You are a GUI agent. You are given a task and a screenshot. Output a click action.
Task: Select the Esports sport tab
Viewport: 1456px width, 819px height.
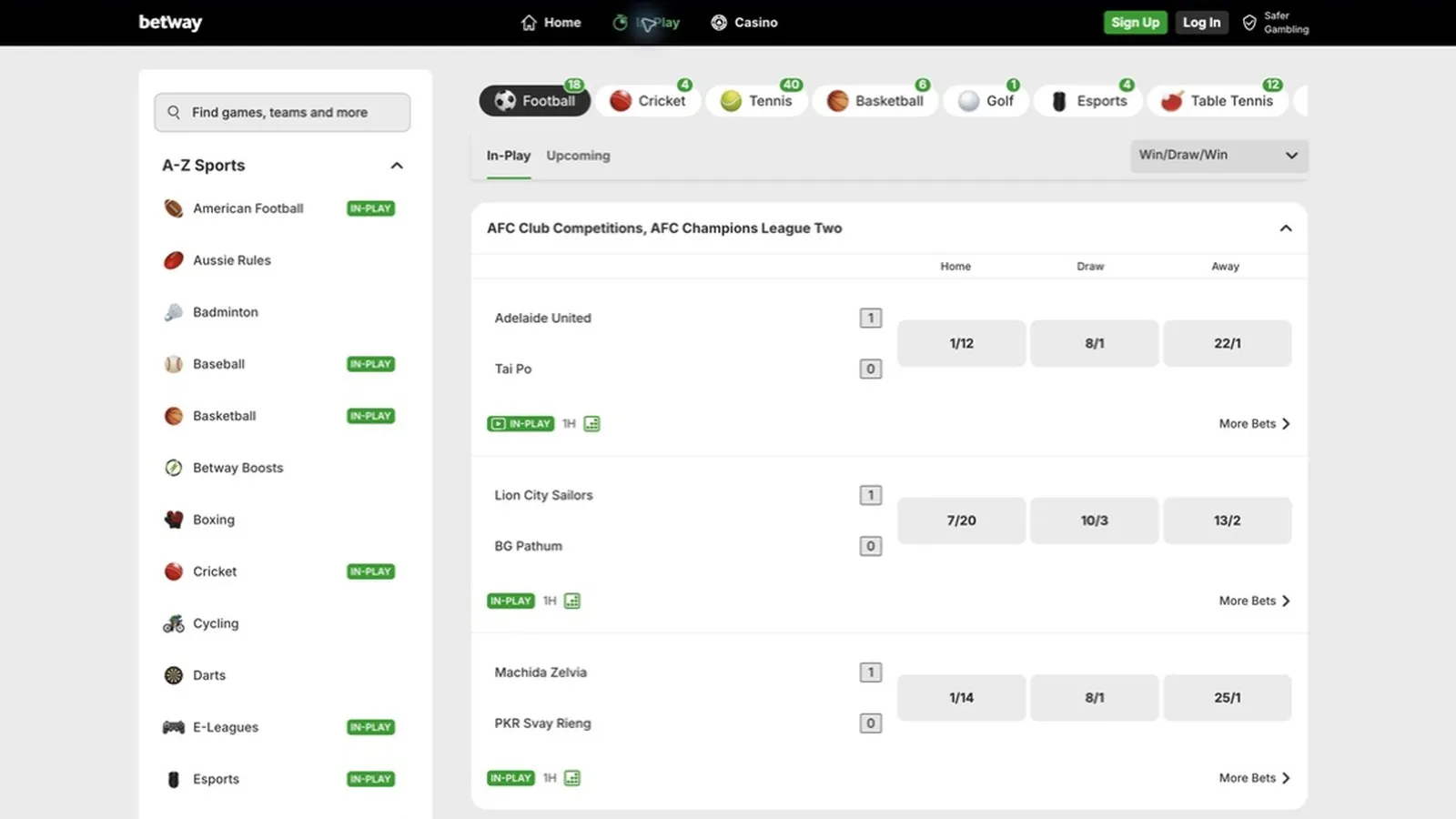[1088, 100]
